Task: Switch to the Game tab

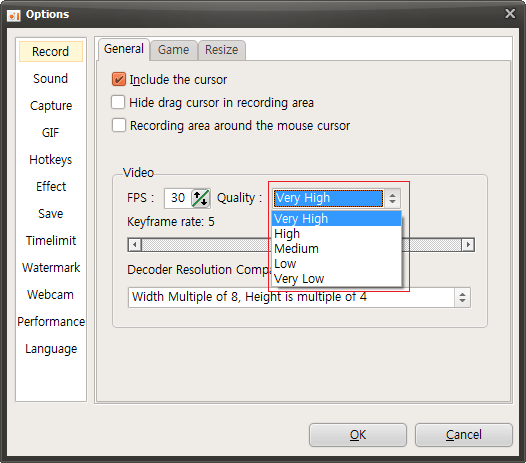Action: pyautogui.click(x=173, y=50)
